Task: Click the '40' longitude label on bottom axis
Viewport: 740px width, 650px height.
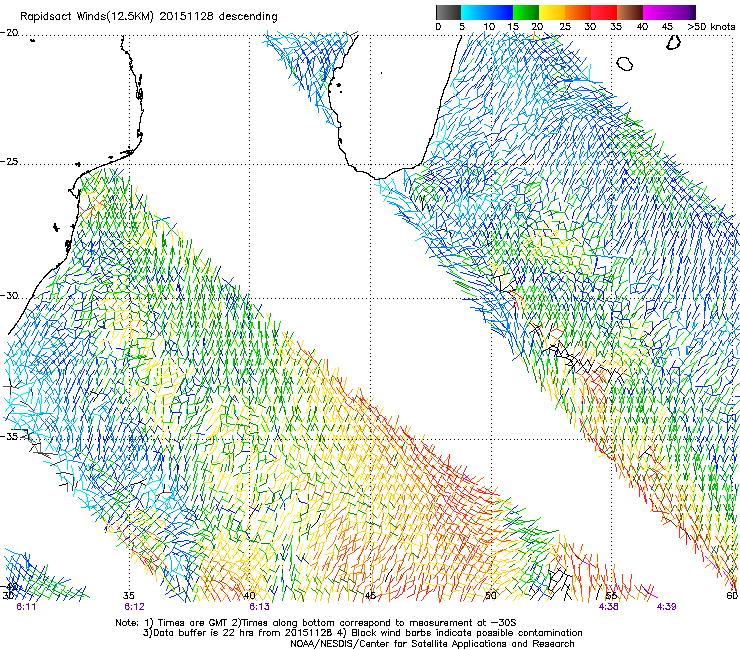Action: pyautogui.click(x=249, y=595)
